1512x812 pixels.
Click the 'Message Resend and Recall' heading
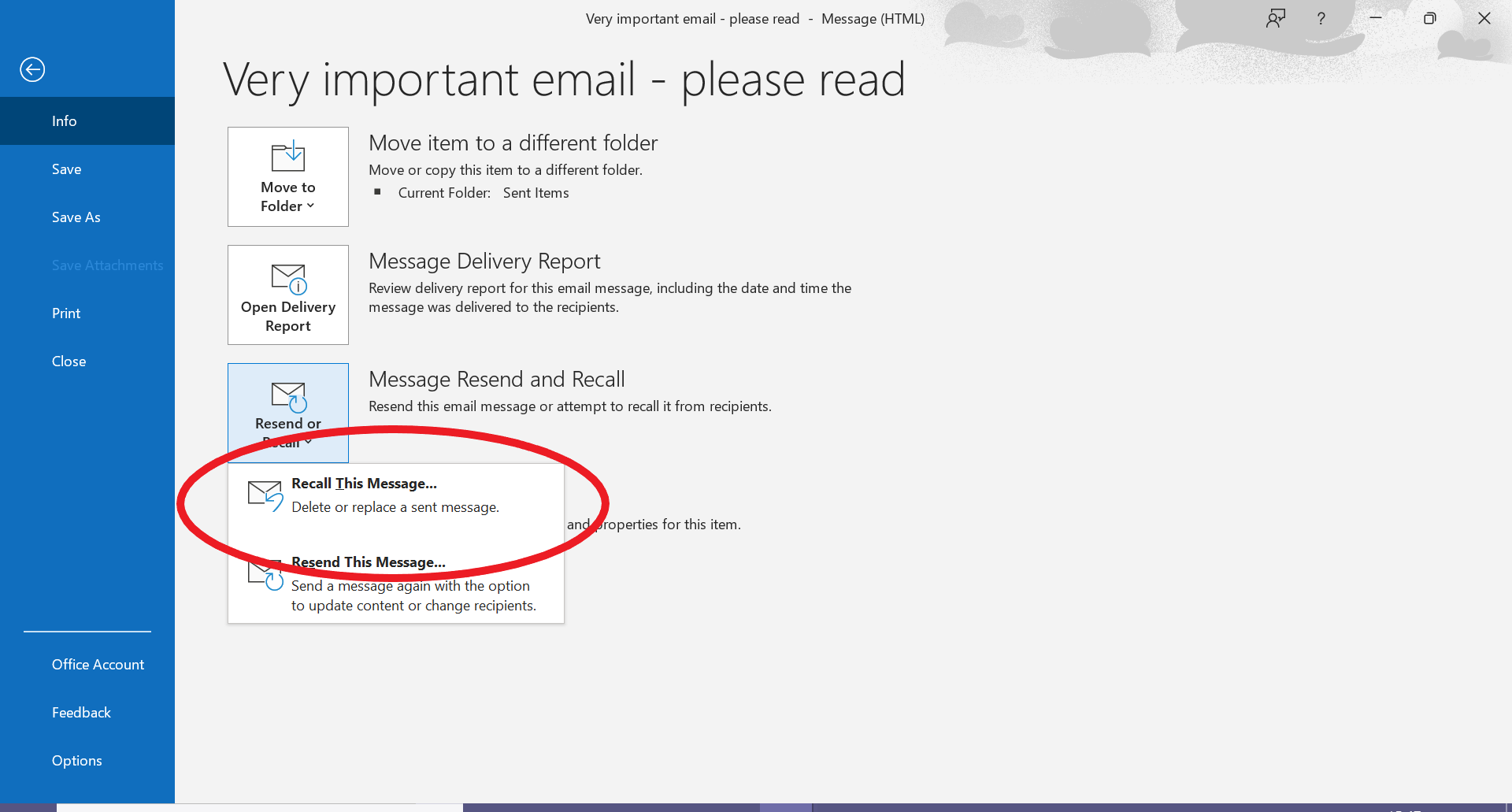497,379
